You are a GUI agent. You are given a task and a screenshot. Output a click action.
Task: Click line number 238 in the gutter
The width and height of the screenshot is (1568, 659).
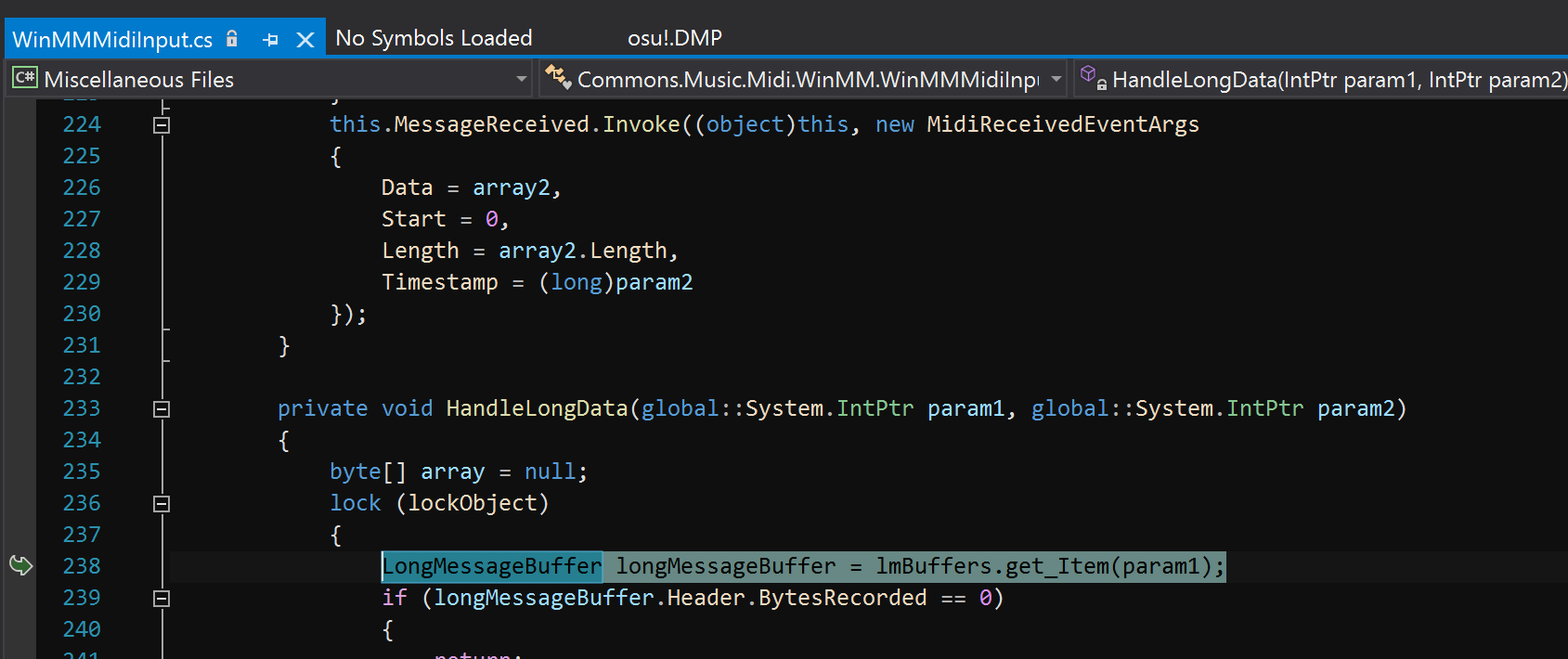click(x=82, y=566)
